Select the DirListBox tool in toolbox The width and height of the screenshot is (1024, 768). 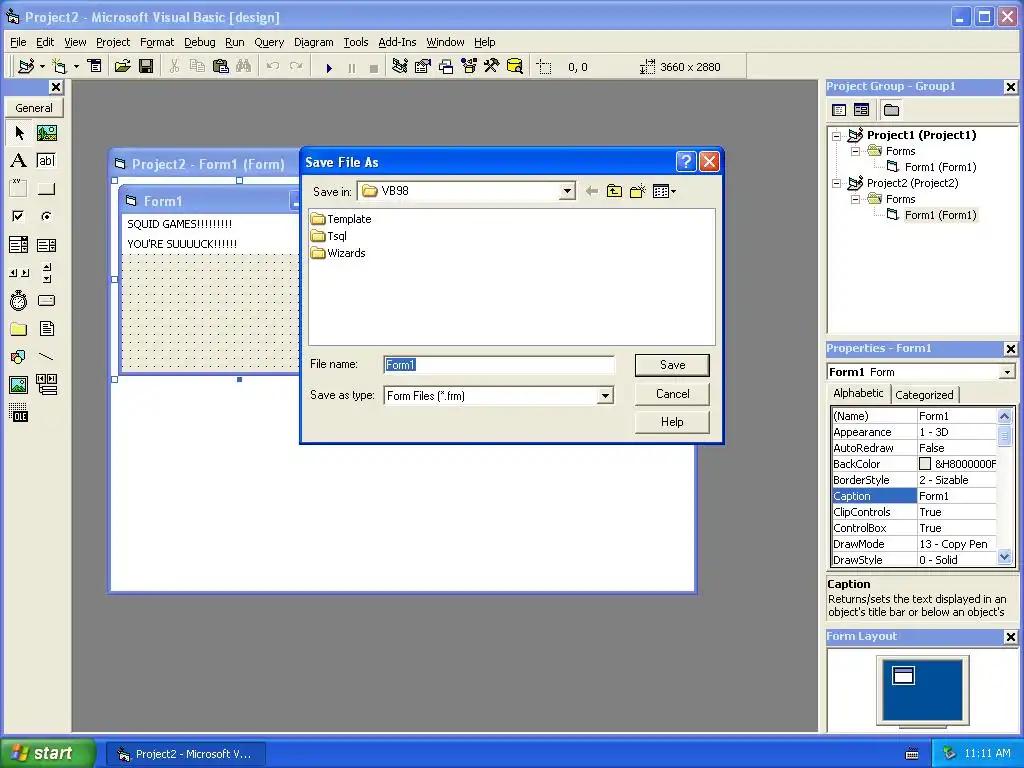point(19,328)
